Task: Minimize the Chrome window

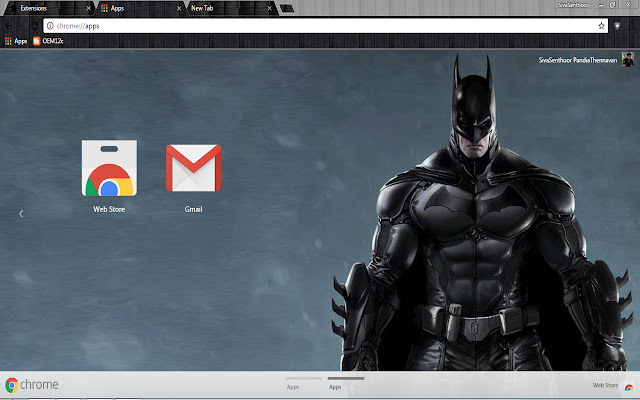Action: pos(601,5)
